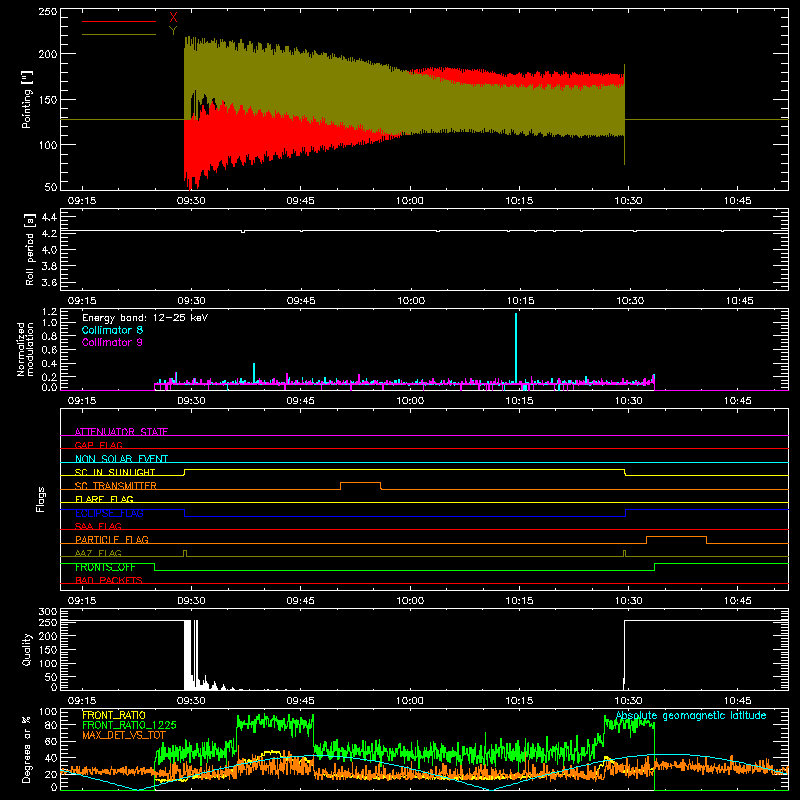Click the 250 value on Pointing y-axis

point(48,11)
